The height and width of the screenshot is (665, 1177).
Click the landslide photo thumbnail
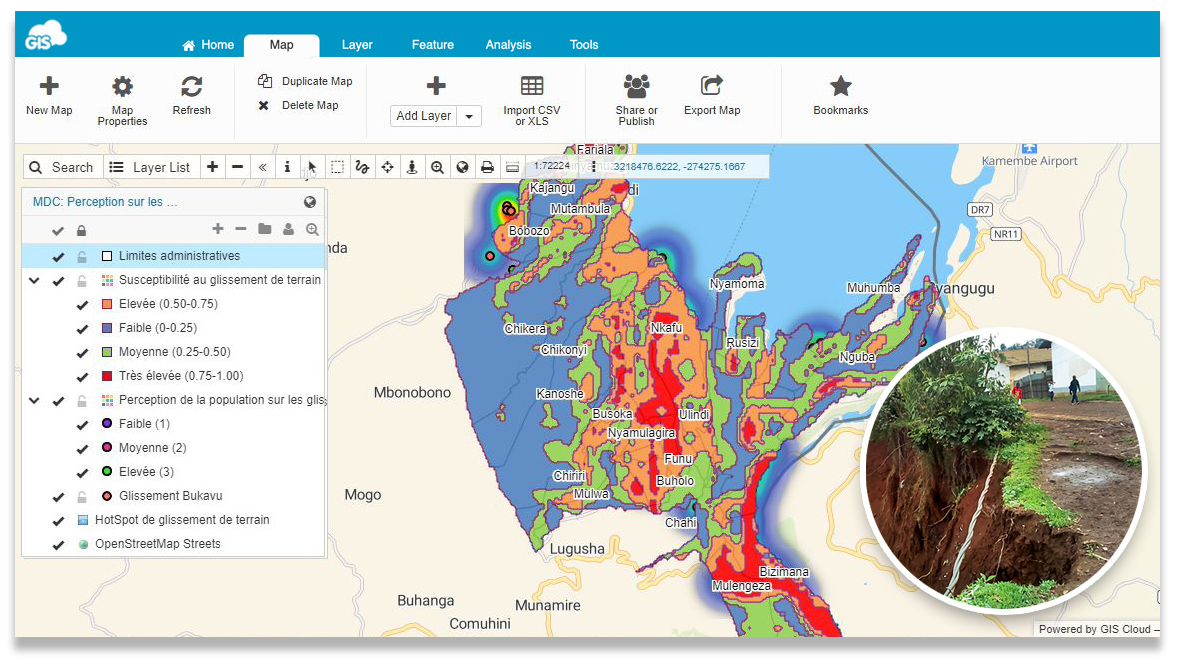click(x=1004, y=470)
